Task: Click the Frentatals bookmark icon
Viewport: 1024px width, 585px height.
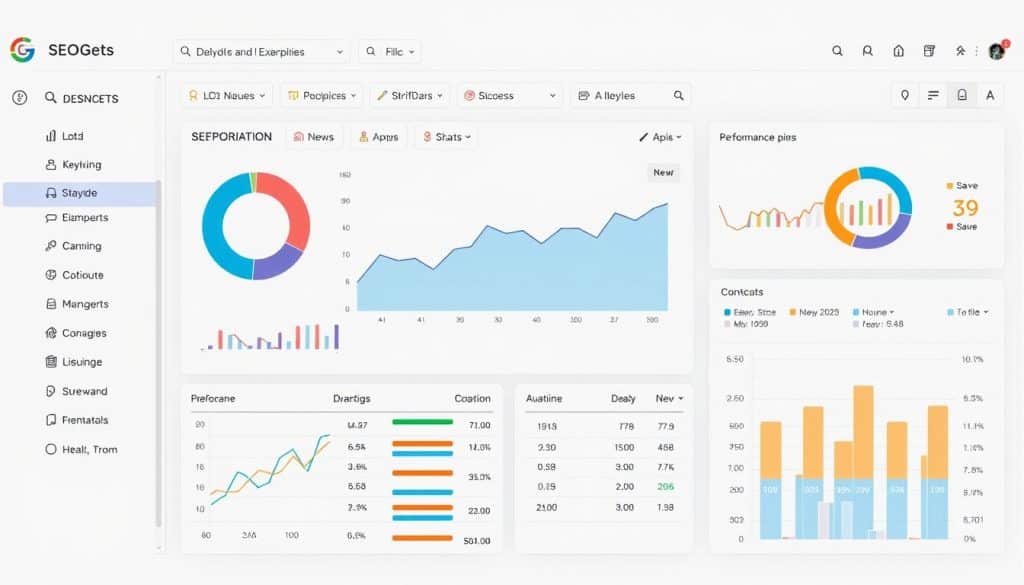Action: click(x=51, y=420)
